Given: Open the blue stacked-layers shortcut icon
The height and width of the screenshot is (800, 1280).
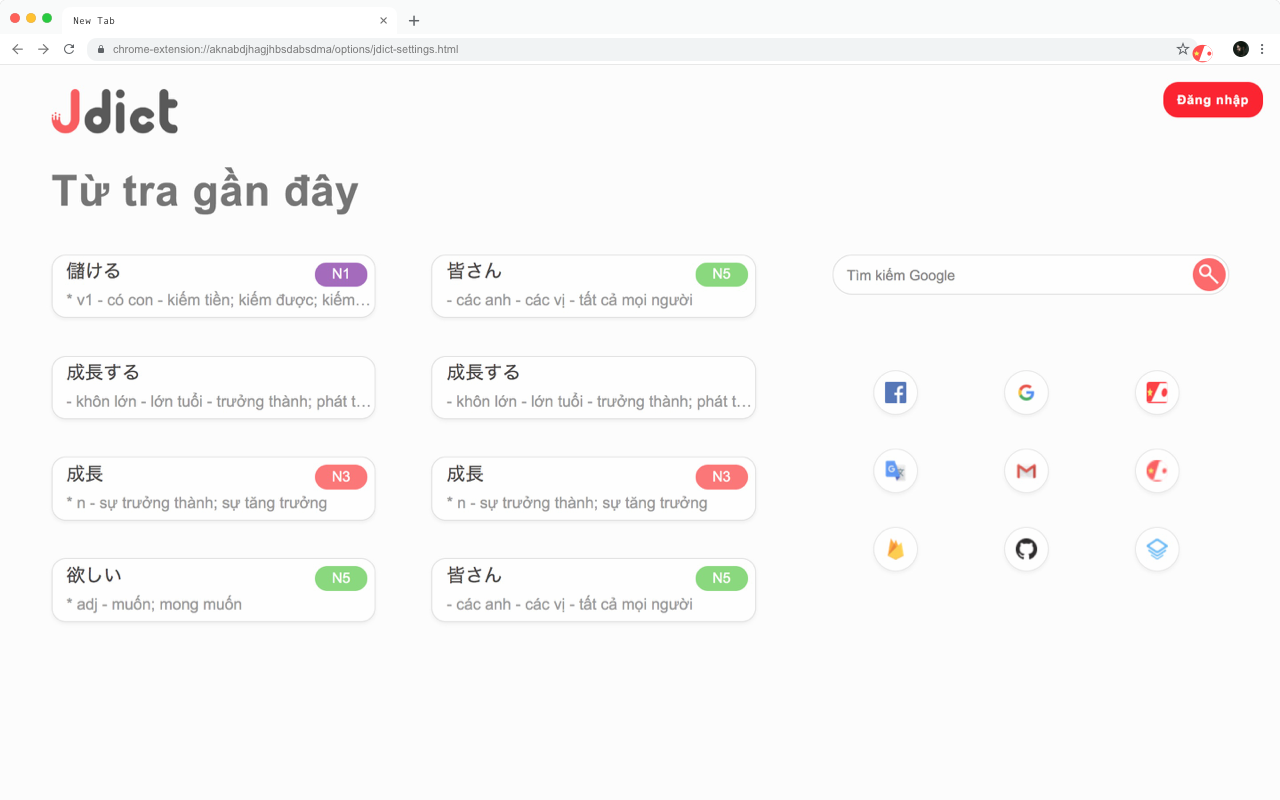Looking at the screenshot, I should (1157, 549).
